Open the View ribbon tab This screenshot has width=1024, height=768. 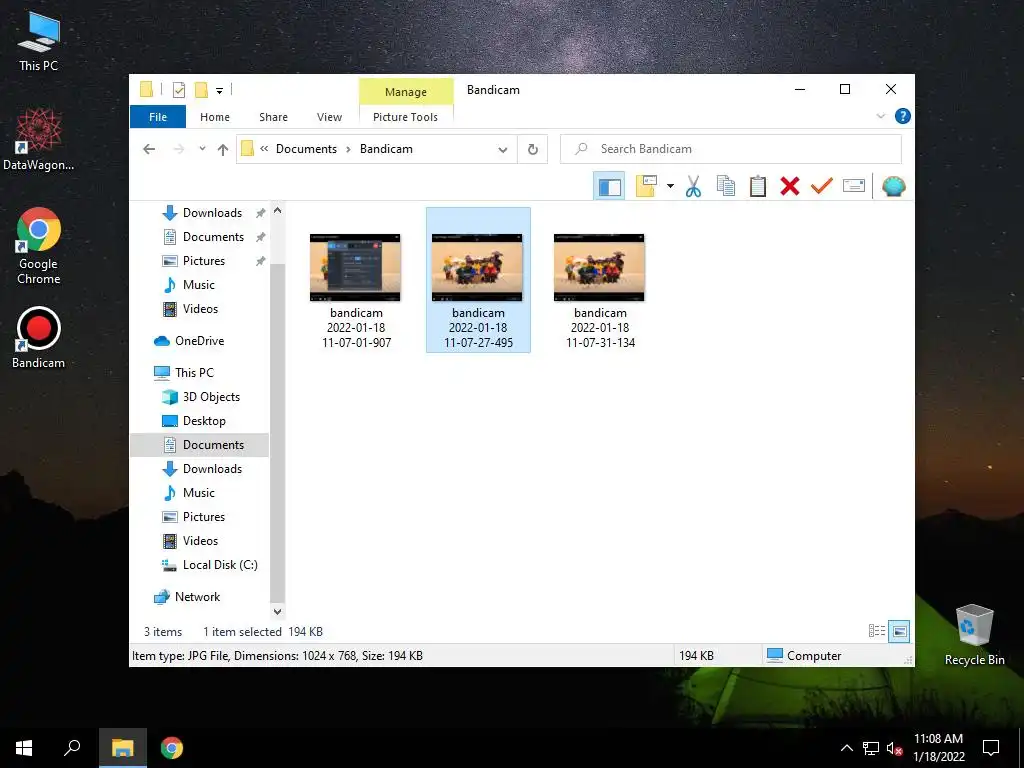[329, 117]
